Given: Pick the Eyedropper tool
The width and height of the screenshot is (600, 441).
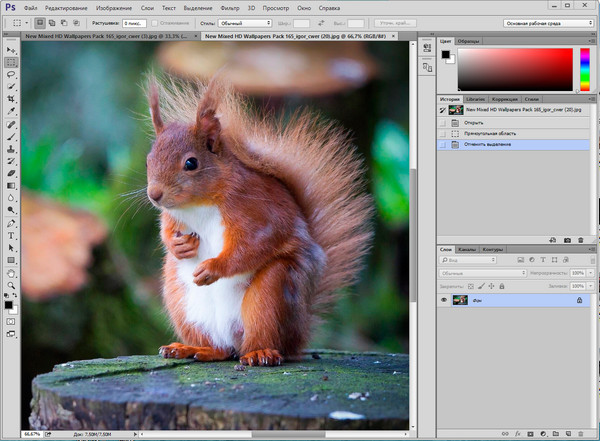Looking at the screenshot, I should coord(11,113).
